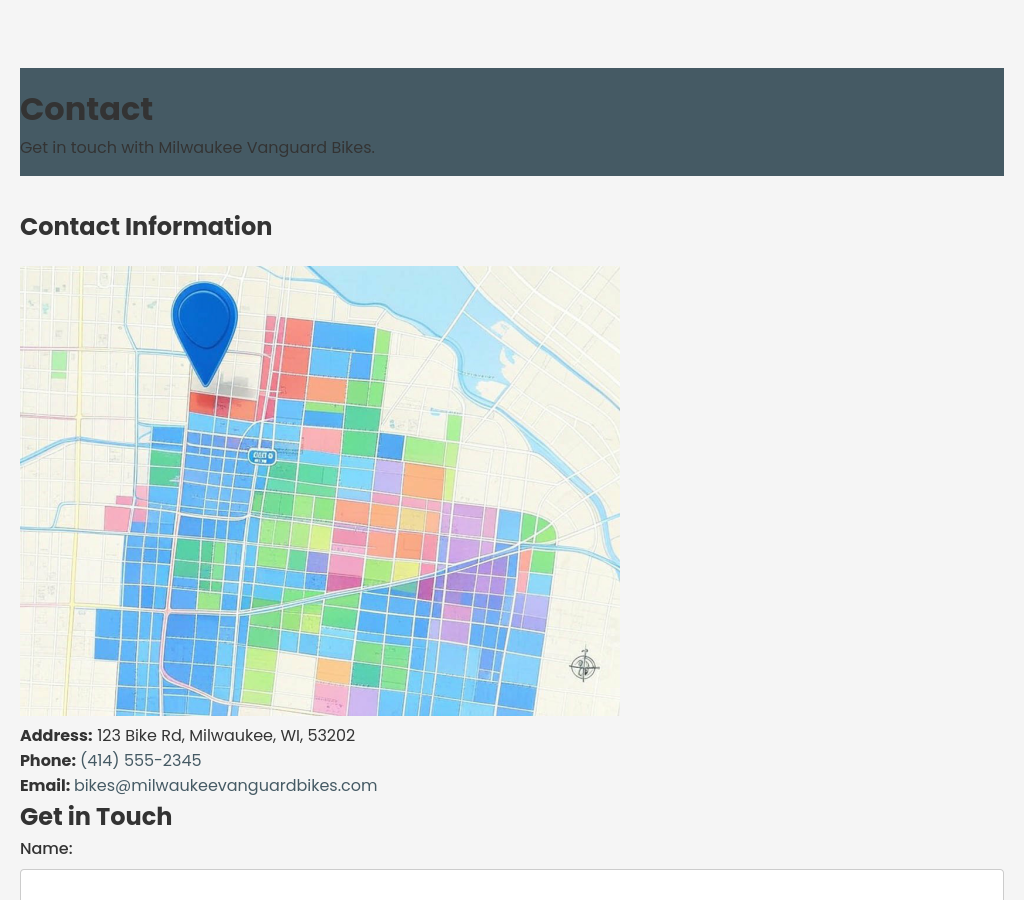
Task: Click the compass rose icon on the map
Action: [x=584, y=665]
